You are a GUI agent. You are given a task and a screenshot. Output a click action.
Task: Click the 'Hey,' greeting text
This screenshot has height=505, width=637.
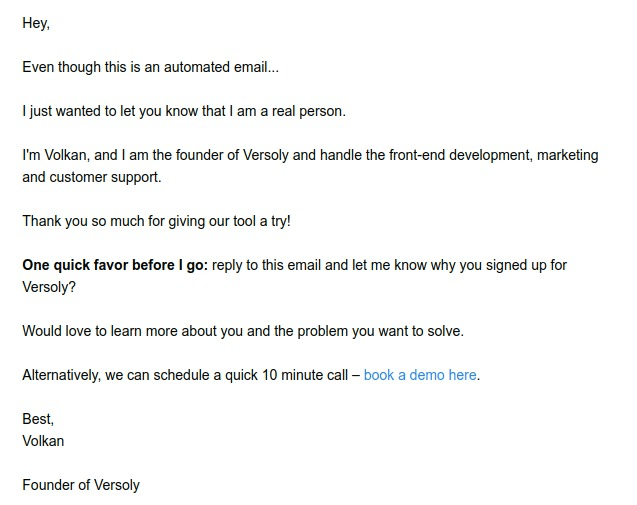point(36,23)
